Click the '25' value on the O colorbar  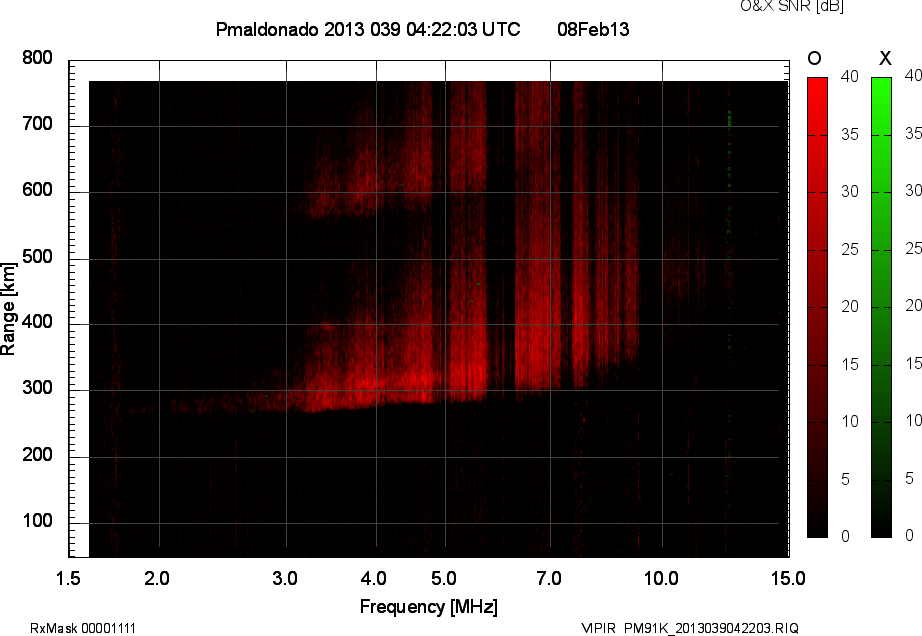coord(850,249)
